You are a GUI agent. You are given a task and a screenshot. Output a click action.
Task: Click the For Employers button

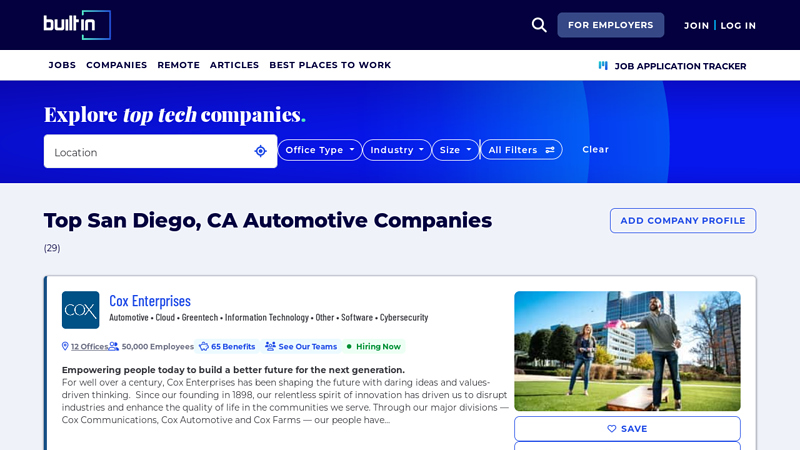(611, 25)
